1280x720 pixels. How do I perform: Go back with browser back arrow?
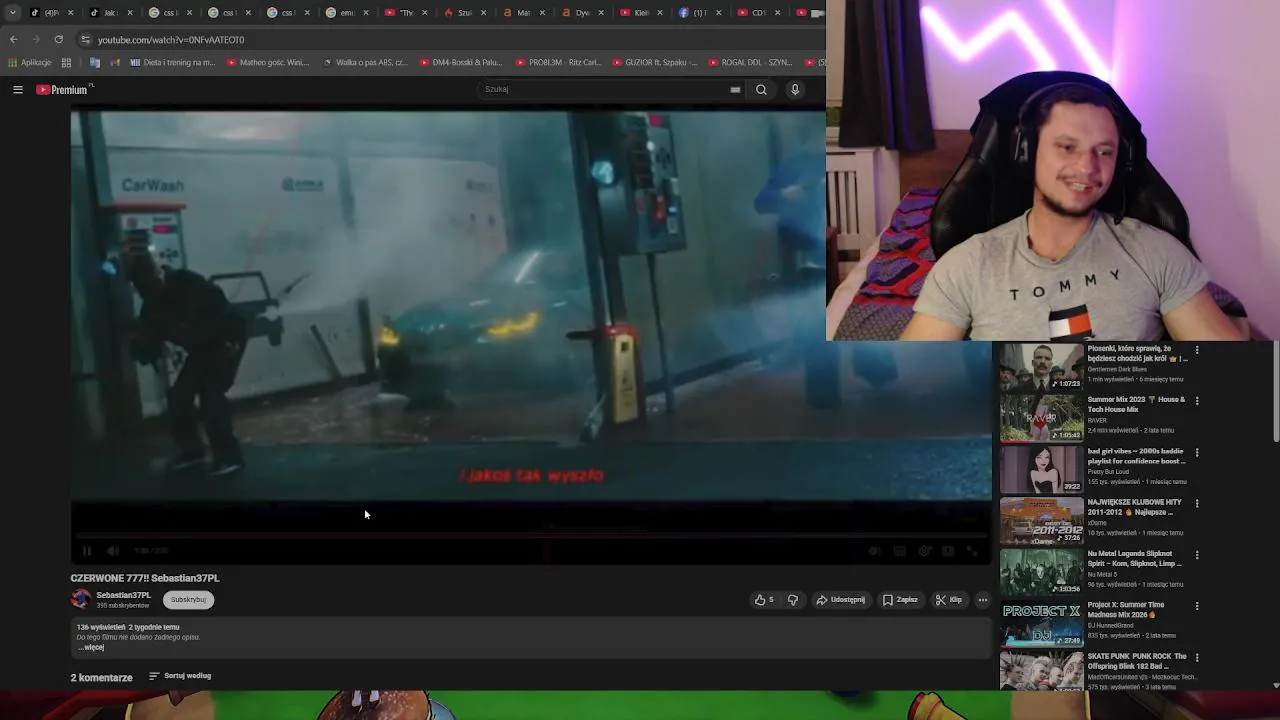(14, 39)
